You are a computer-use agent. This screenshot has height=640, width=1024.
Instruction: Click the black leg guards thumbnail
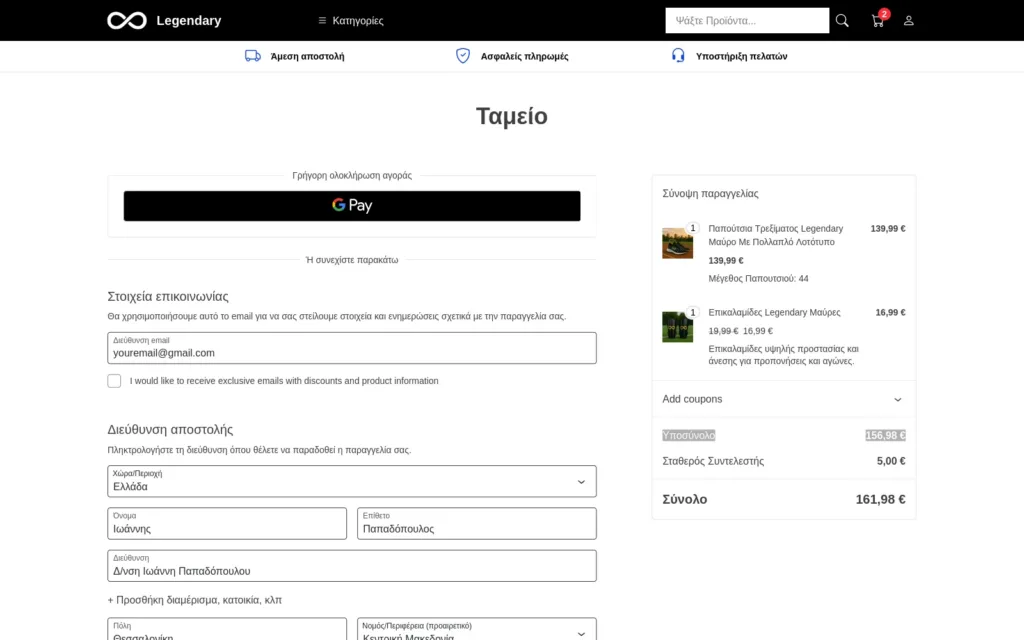[x=677, y=327]
